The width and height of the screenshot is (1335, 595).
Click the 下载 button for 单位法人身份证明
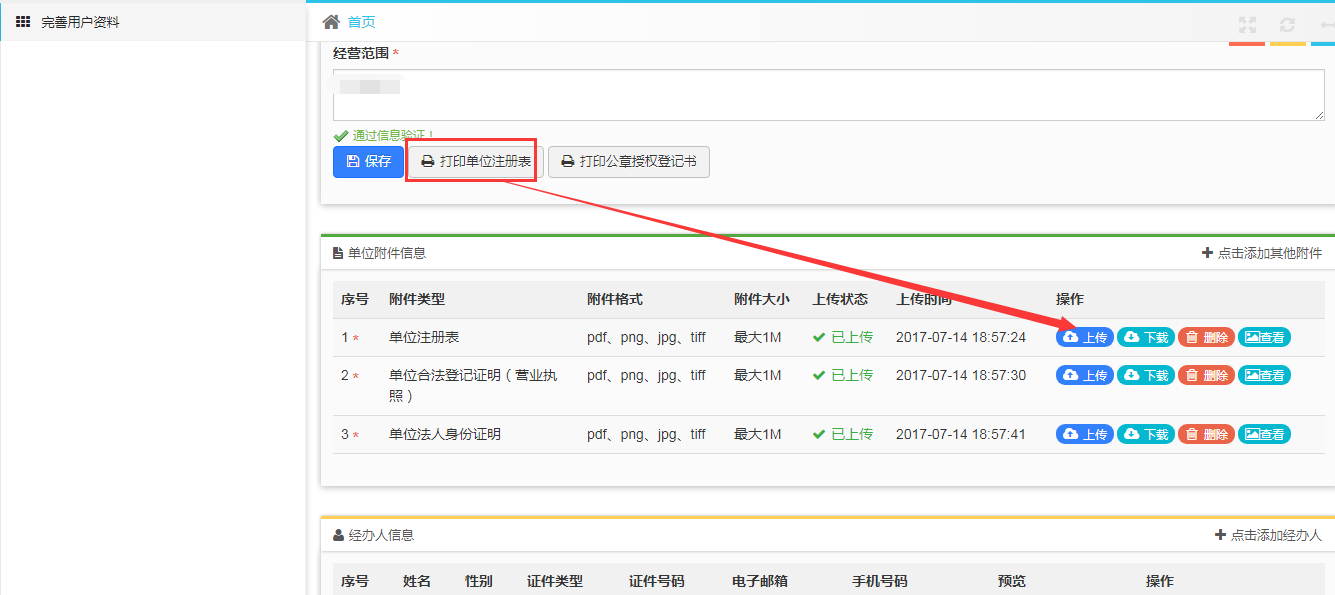tap(1145, 434)
